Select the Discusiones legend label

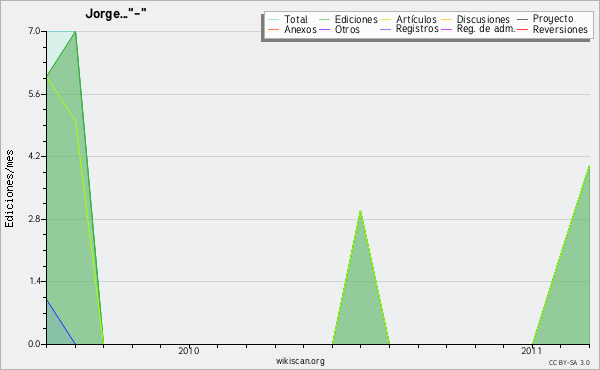click(x=483, y=19)
